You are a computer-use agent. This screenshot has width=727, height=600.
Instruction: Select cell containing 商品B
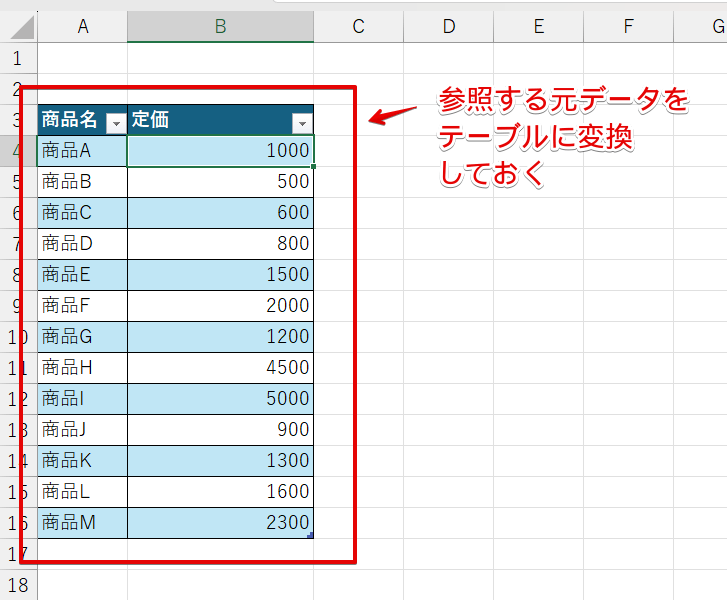(83, 182)
